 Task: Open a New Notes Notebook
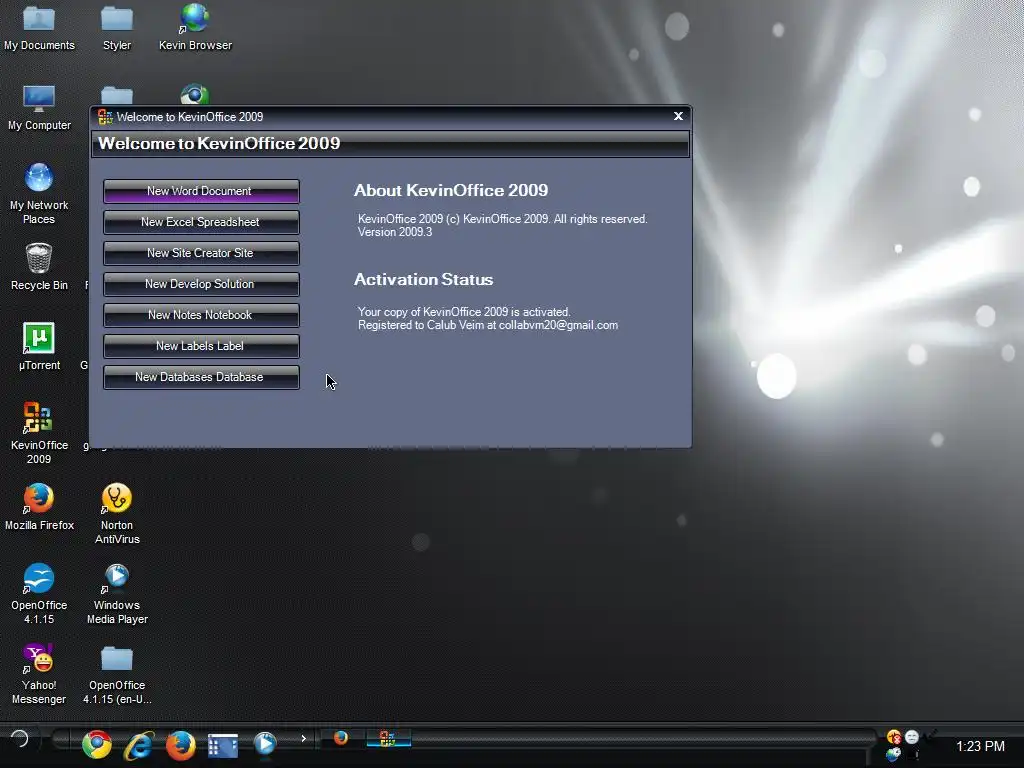(x=201, y=315)
